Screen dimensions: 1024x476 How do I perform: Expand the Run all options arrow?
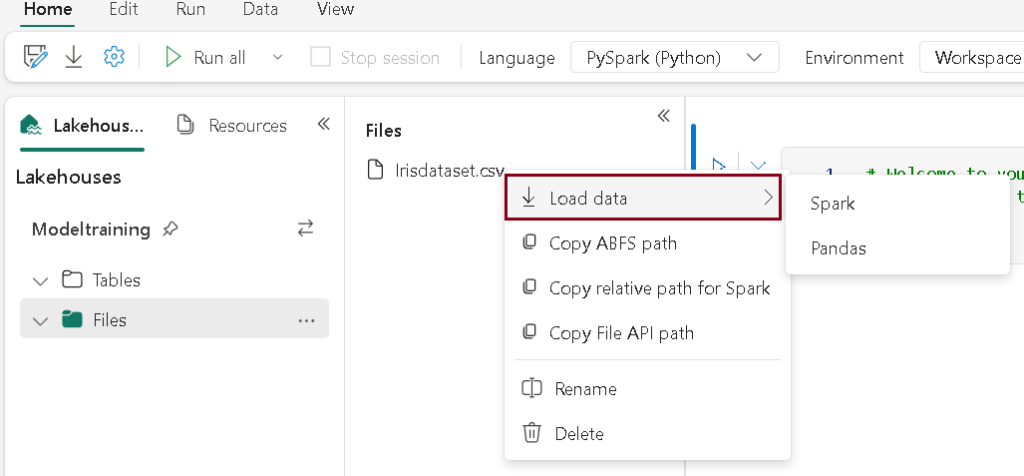click(278, 58)
